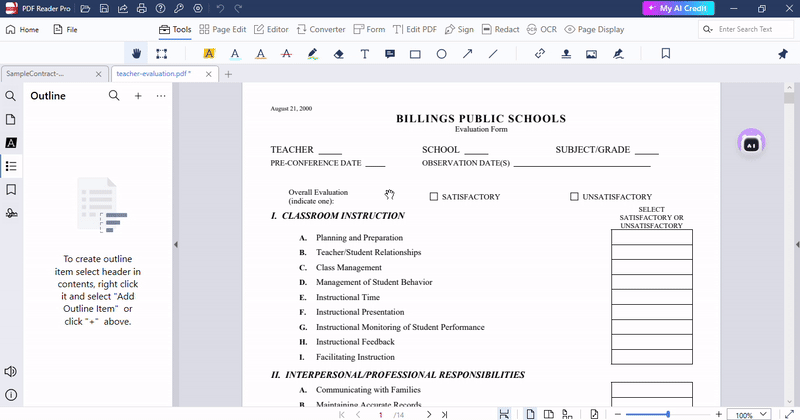
Task: Switch to the Sign tab
Action: pos(459,30)
